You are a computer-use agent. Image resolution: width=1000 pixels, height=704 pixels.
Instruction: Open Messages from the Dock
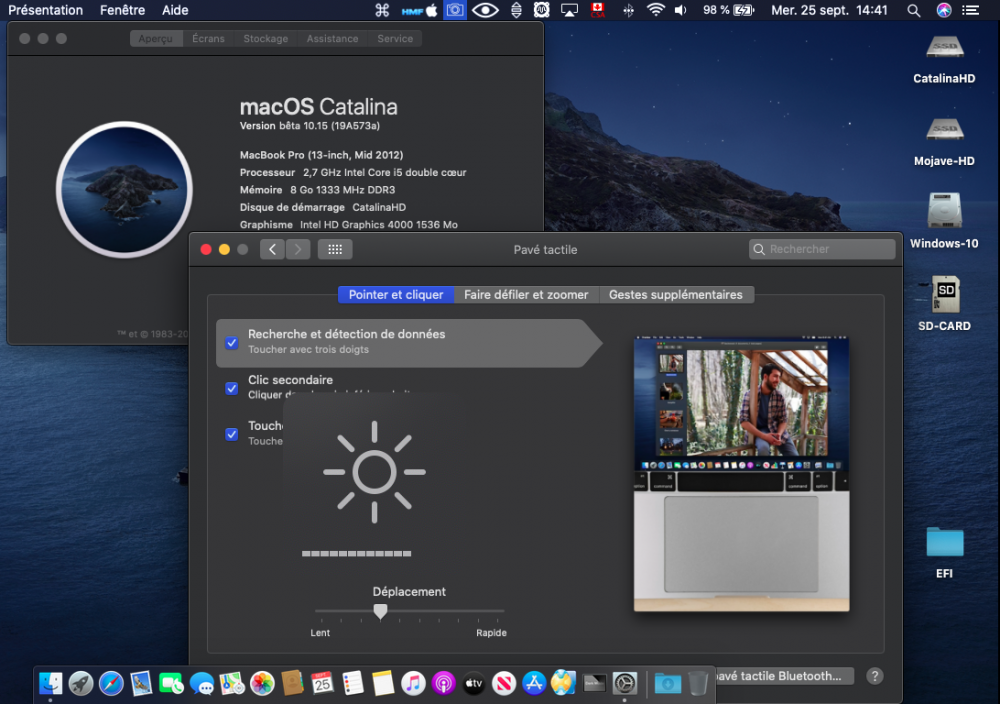point(202,684)
